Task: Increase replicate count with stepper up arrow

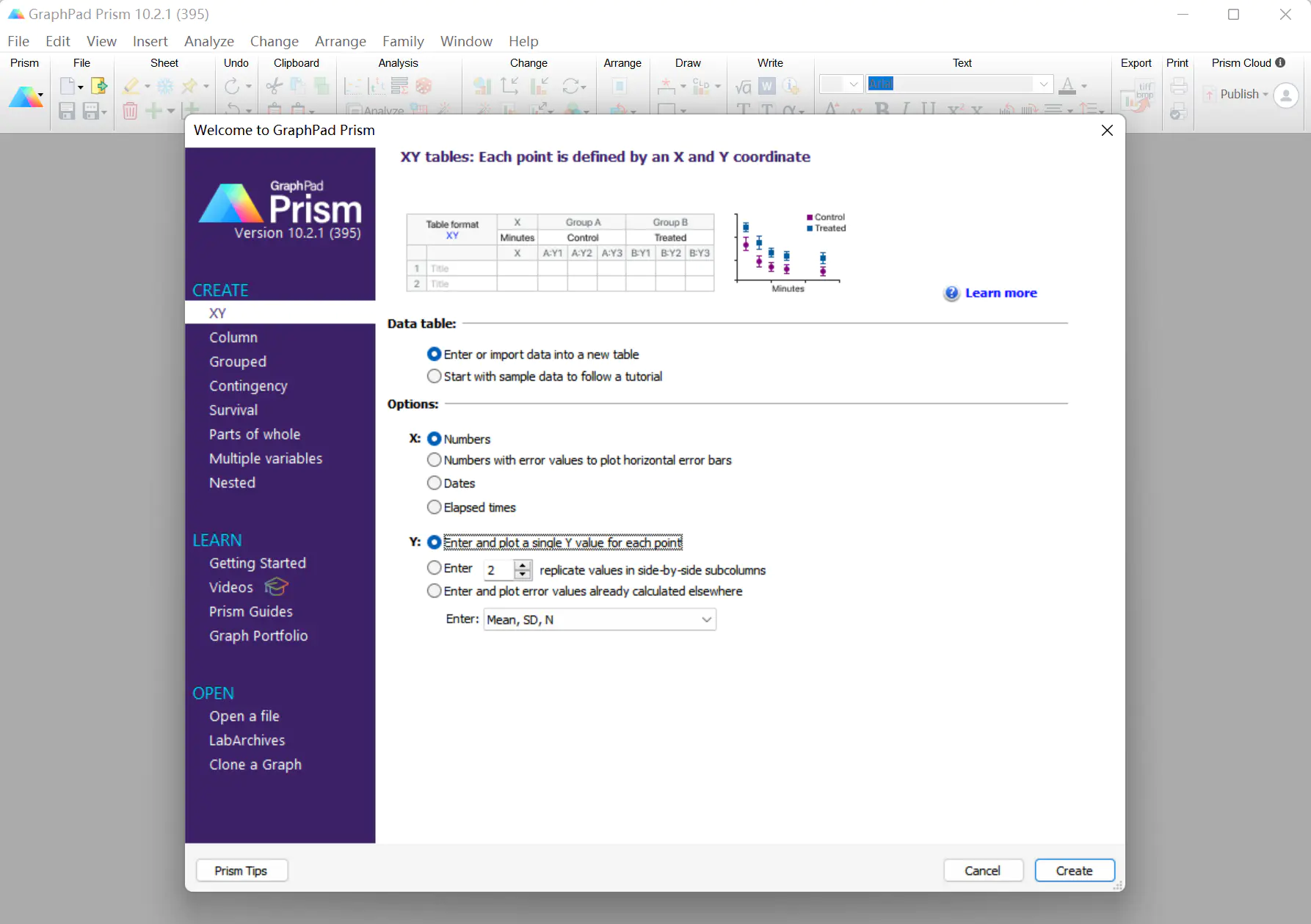Action: point(523,565)
